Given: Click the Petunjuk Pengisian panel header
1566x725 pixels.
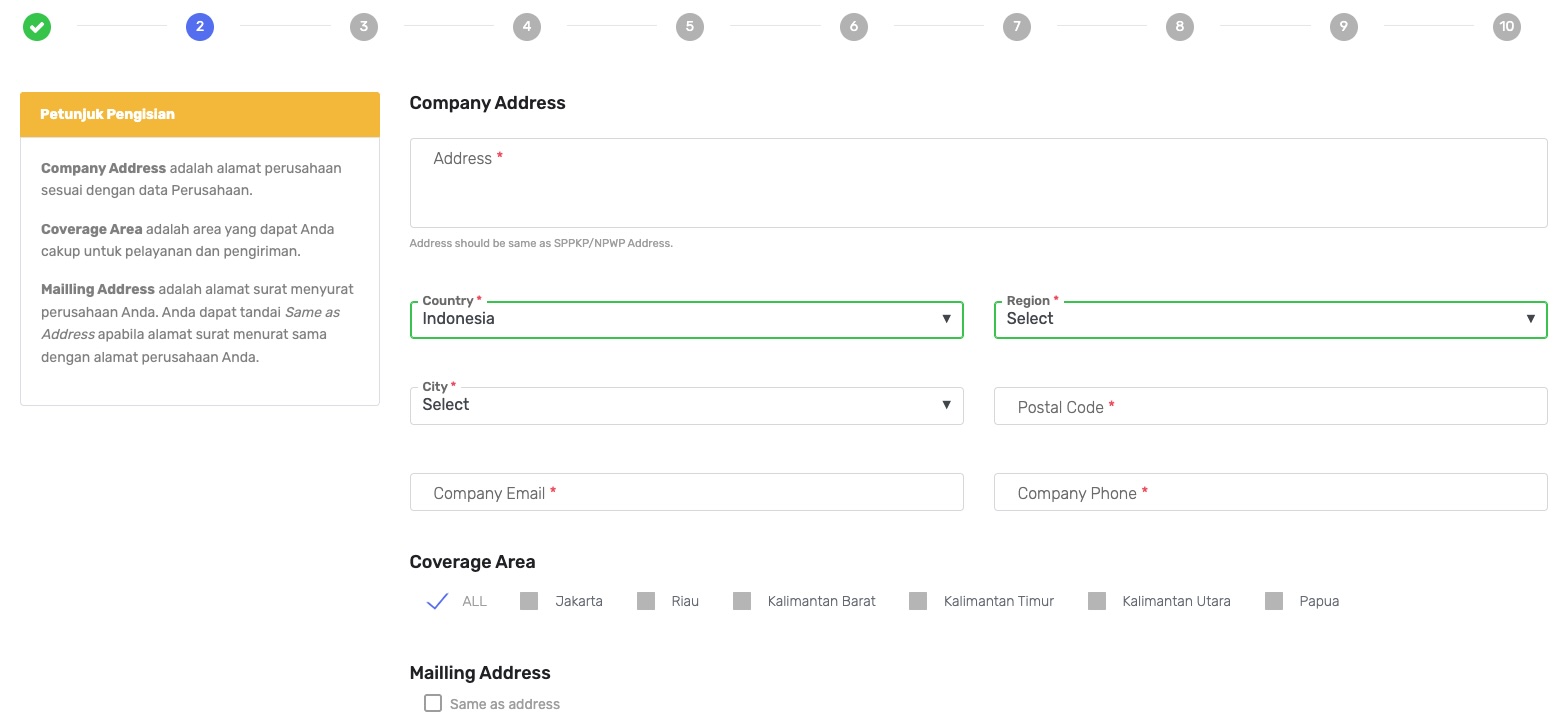Looking at the screenshot, I should point(200,114).
